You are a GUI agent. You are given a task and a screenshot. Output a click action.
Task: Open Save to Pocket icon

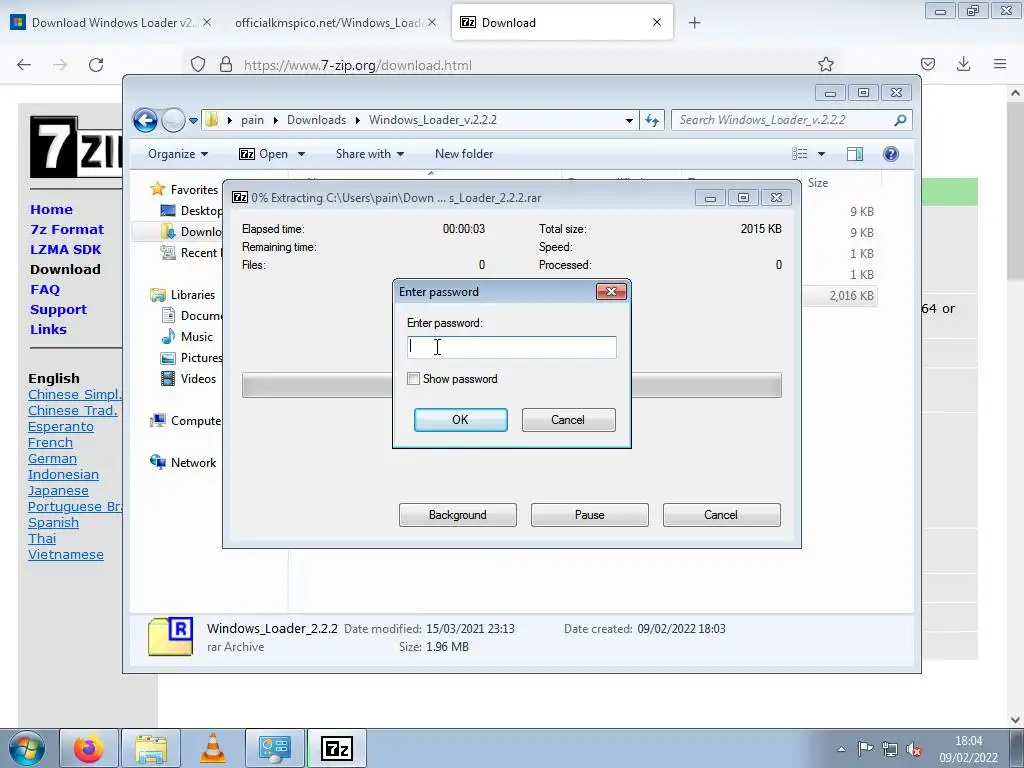(x=928, y=64)
